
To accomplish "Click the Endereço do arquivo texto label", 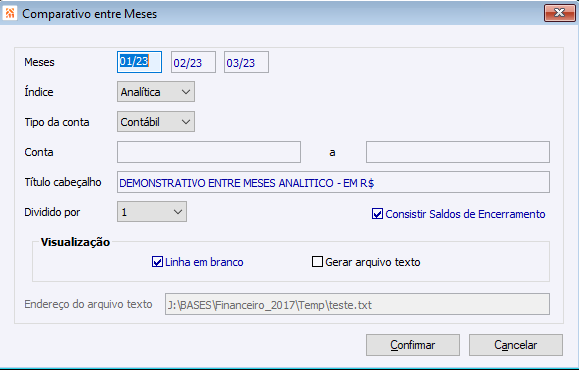I will pyautogui.click(x=88, y=304).
